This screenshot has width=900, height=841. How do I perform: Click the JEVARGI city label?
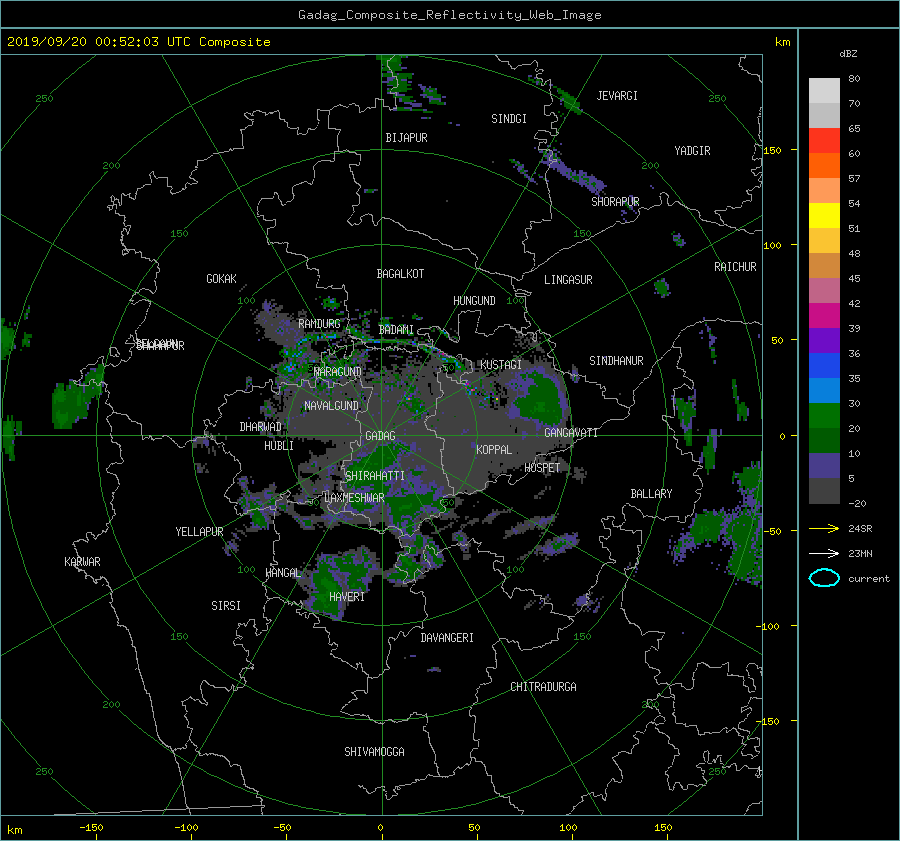[617, 96]
